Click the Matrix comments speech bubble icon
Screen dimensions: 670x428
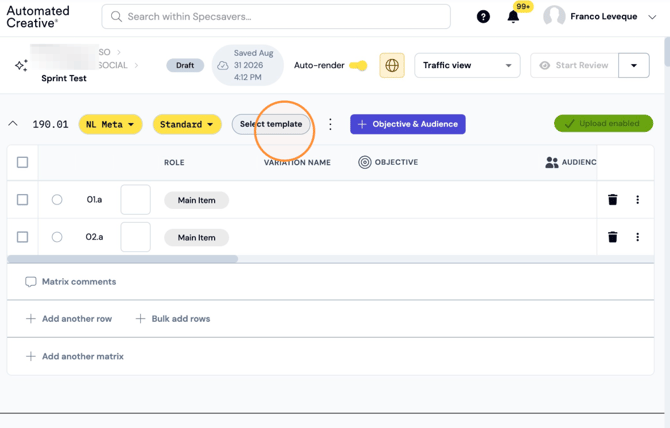pos(30,282)
